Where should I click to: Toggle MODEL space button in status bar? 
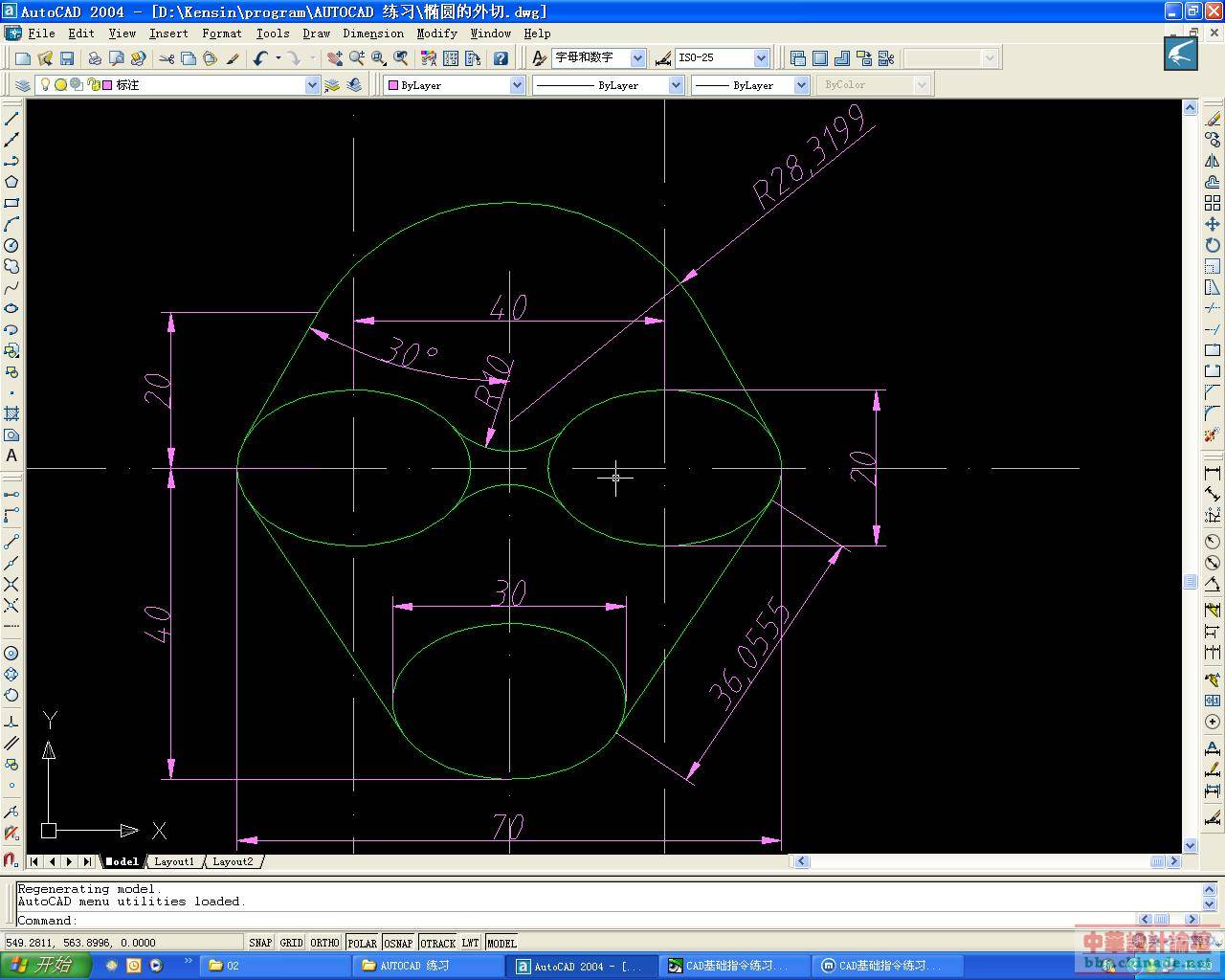click(501, 943)
